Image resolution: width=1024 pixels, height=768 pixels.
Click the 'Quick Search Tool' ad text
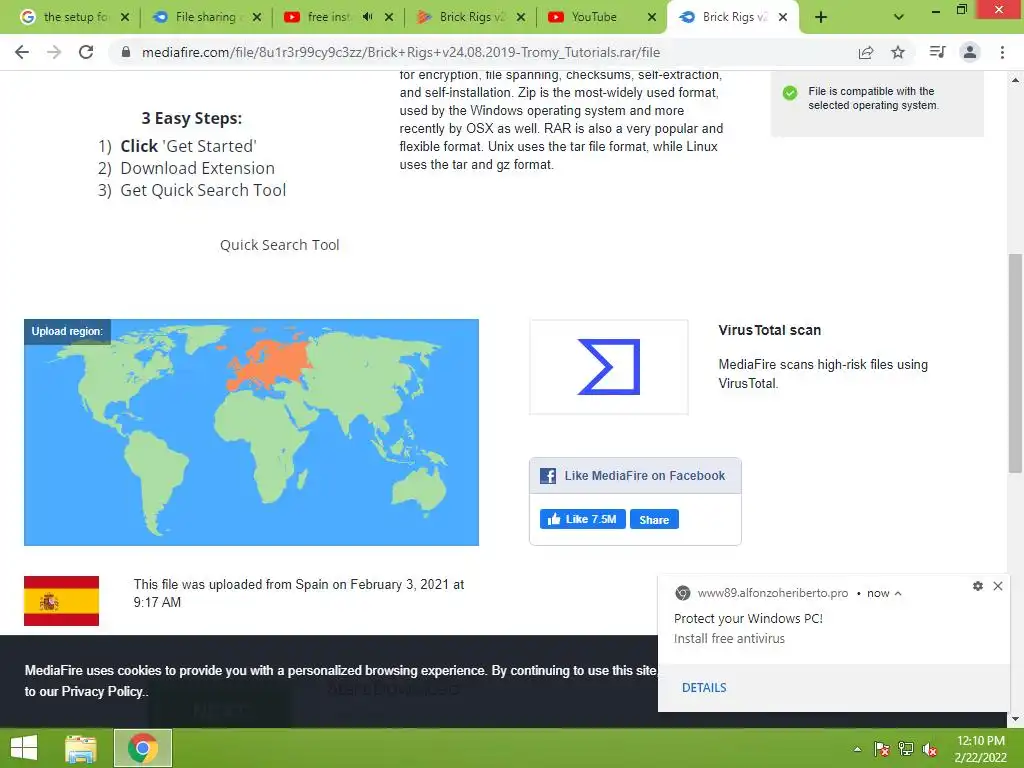point(280,245)
